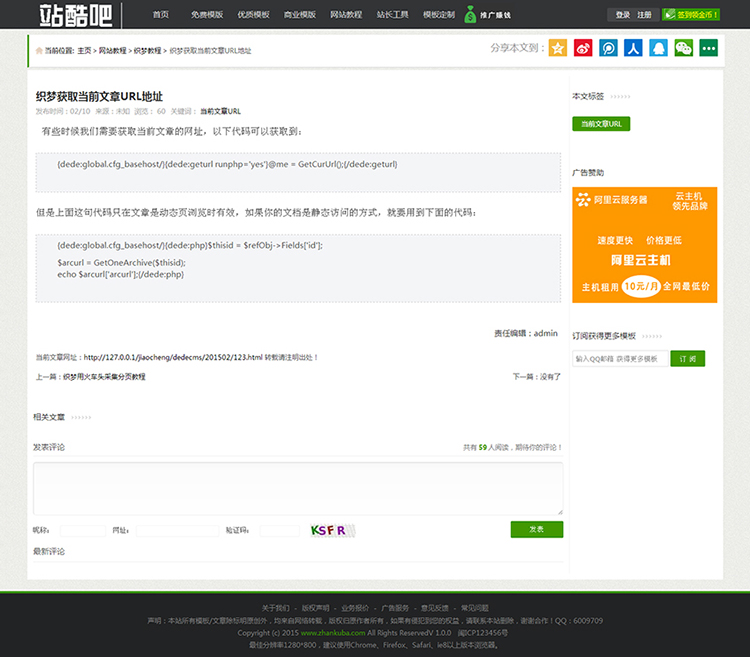750x657 pixels.
Task: Share article to Qzone star icon
Action: click(558, 47)
